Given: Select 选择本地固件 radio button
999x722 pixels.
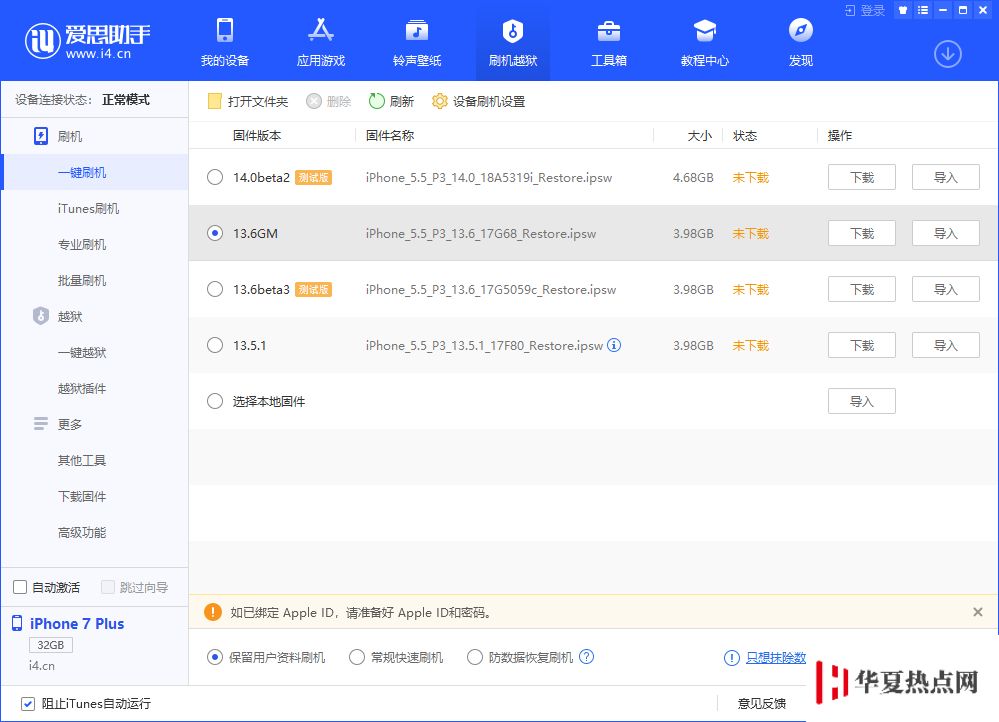Looking at the screenshot, I should (x=215, y=401).
